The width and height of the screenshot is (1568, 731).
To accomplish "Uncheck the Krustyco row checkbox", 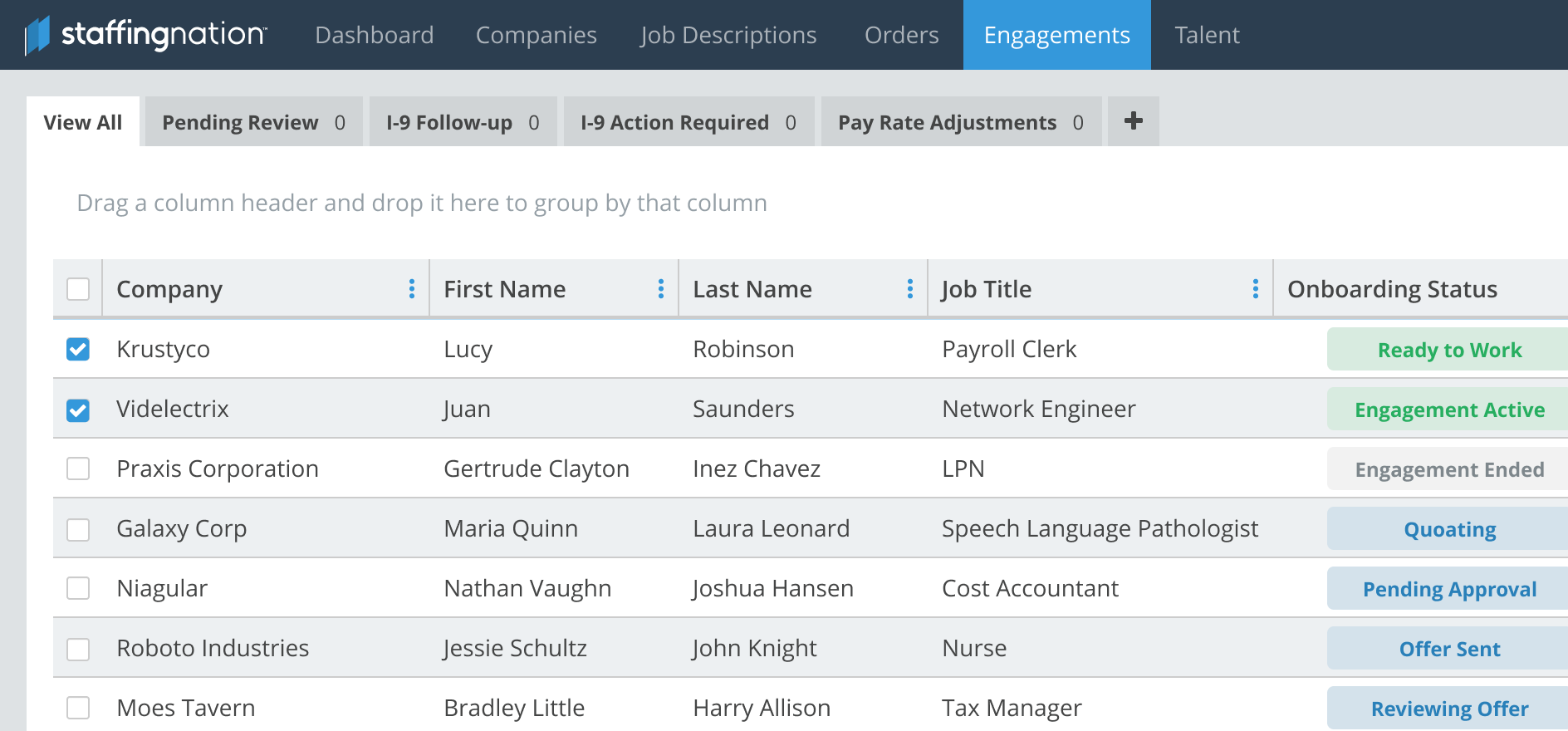I will pyautogui.click(x=78, y=349).
